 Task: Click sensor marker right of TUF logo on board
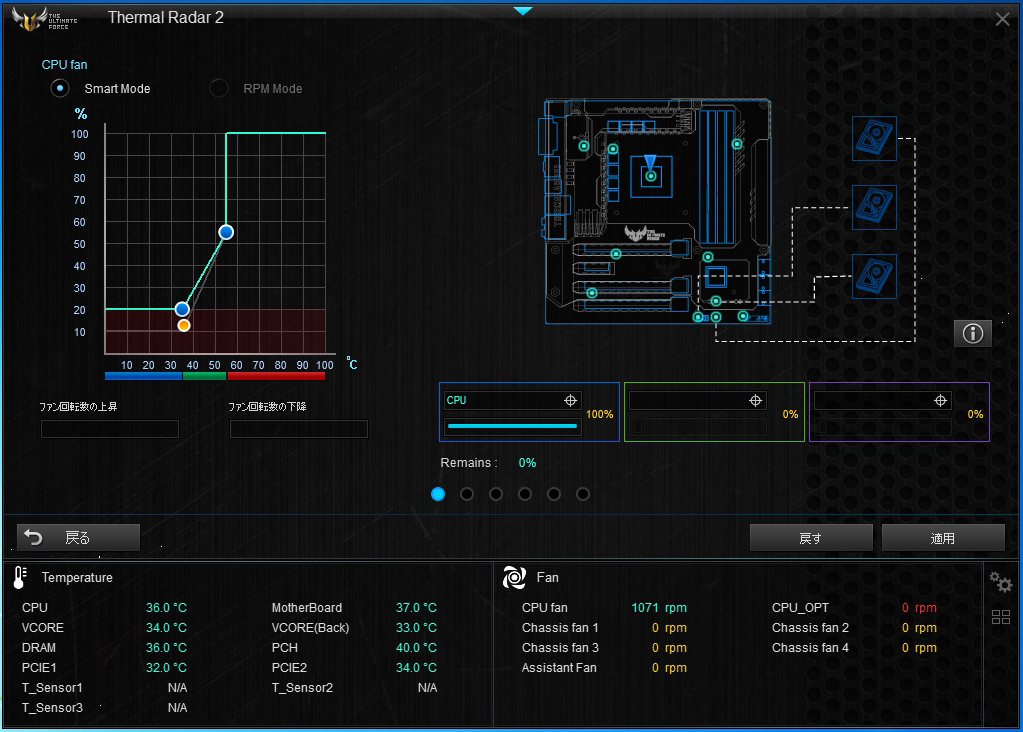click(x=708, y=257)
